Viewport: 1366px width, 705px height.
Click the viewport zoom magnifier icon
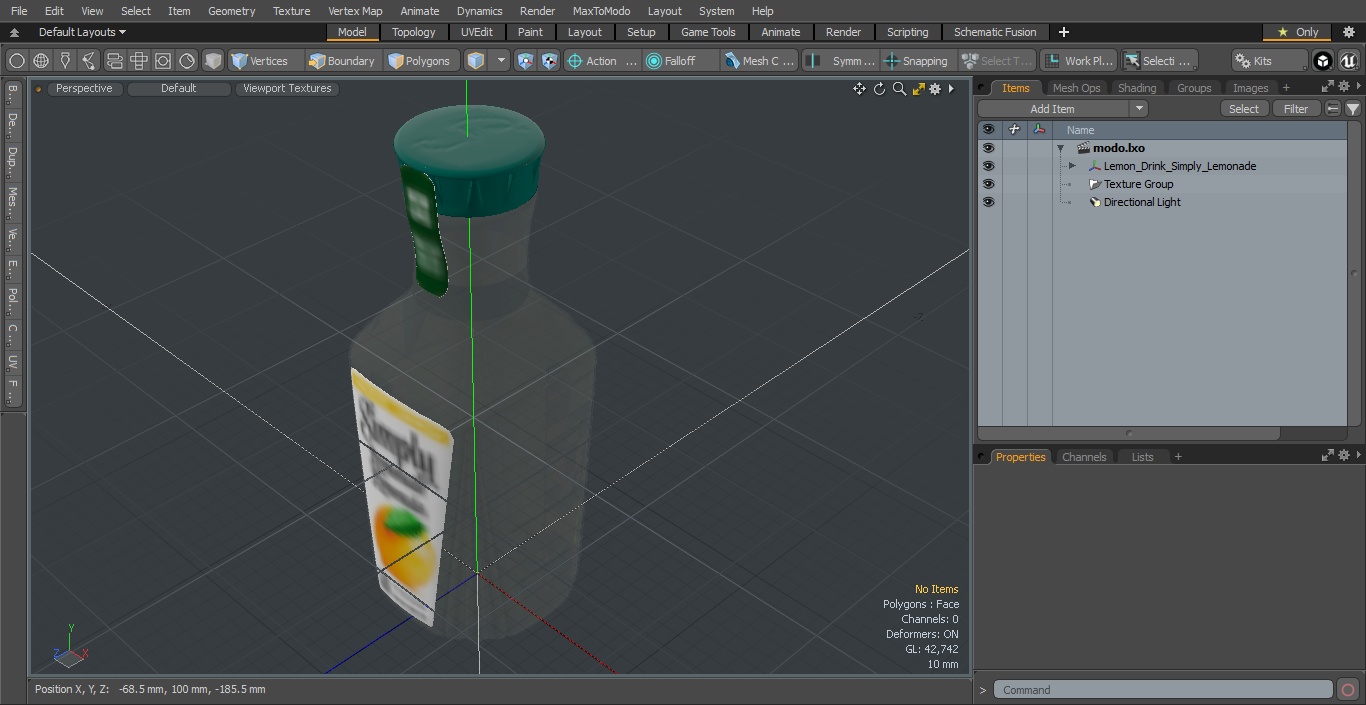(x=899, y=89)
